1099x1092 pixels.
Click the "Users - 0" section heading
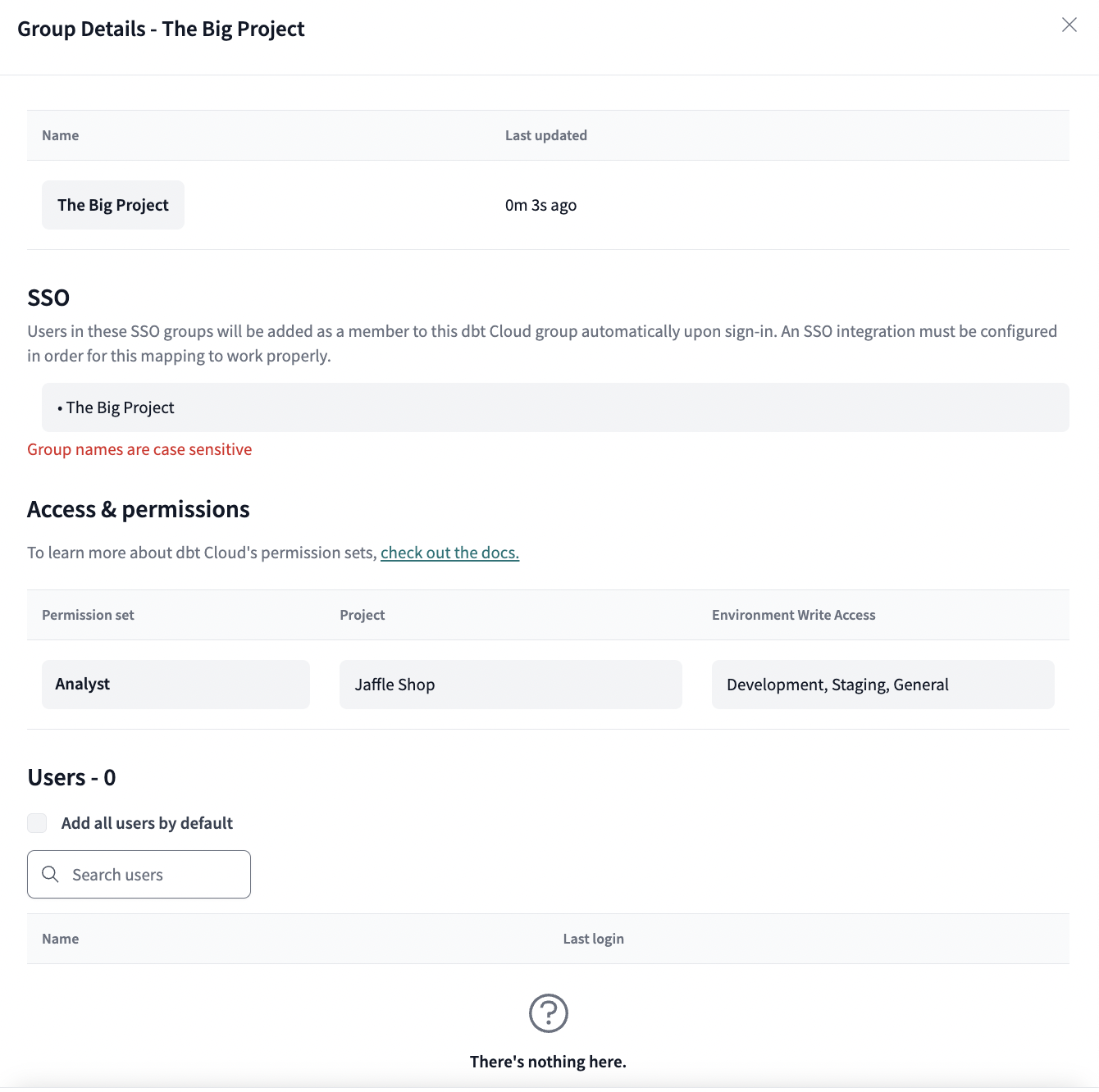pos(71,777)
